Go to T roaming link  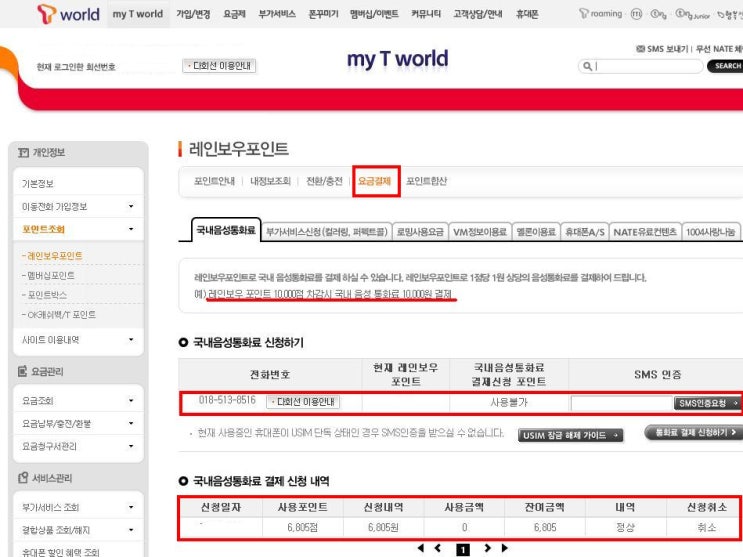pos(600,14)
